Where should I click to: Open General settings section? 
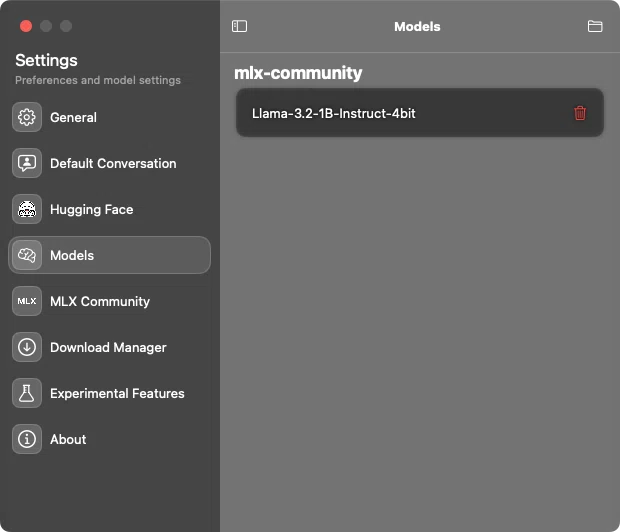click(109, 117)
